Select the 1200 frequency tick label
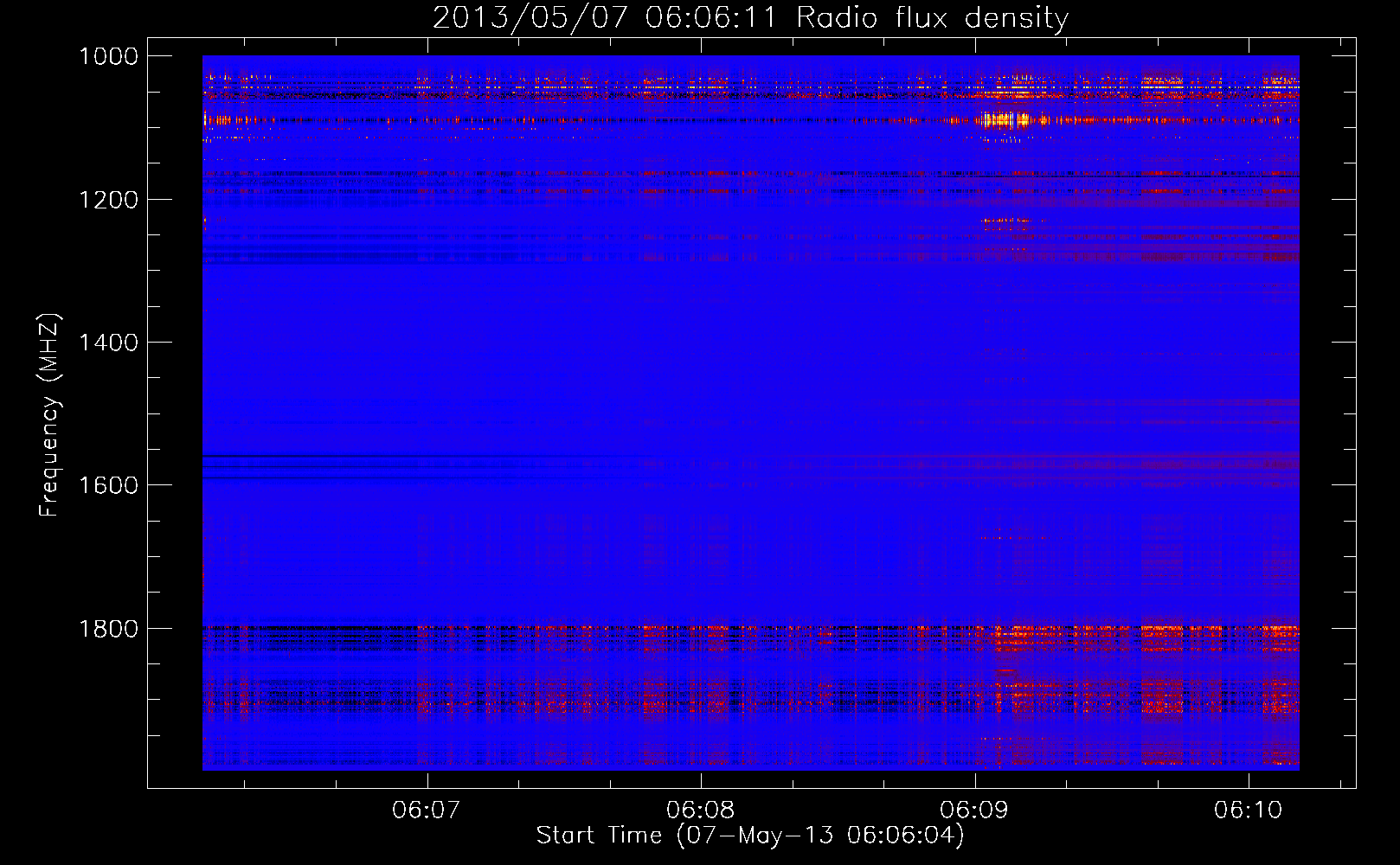Screen dimensions: 1400x865 (x=108, y=200)
